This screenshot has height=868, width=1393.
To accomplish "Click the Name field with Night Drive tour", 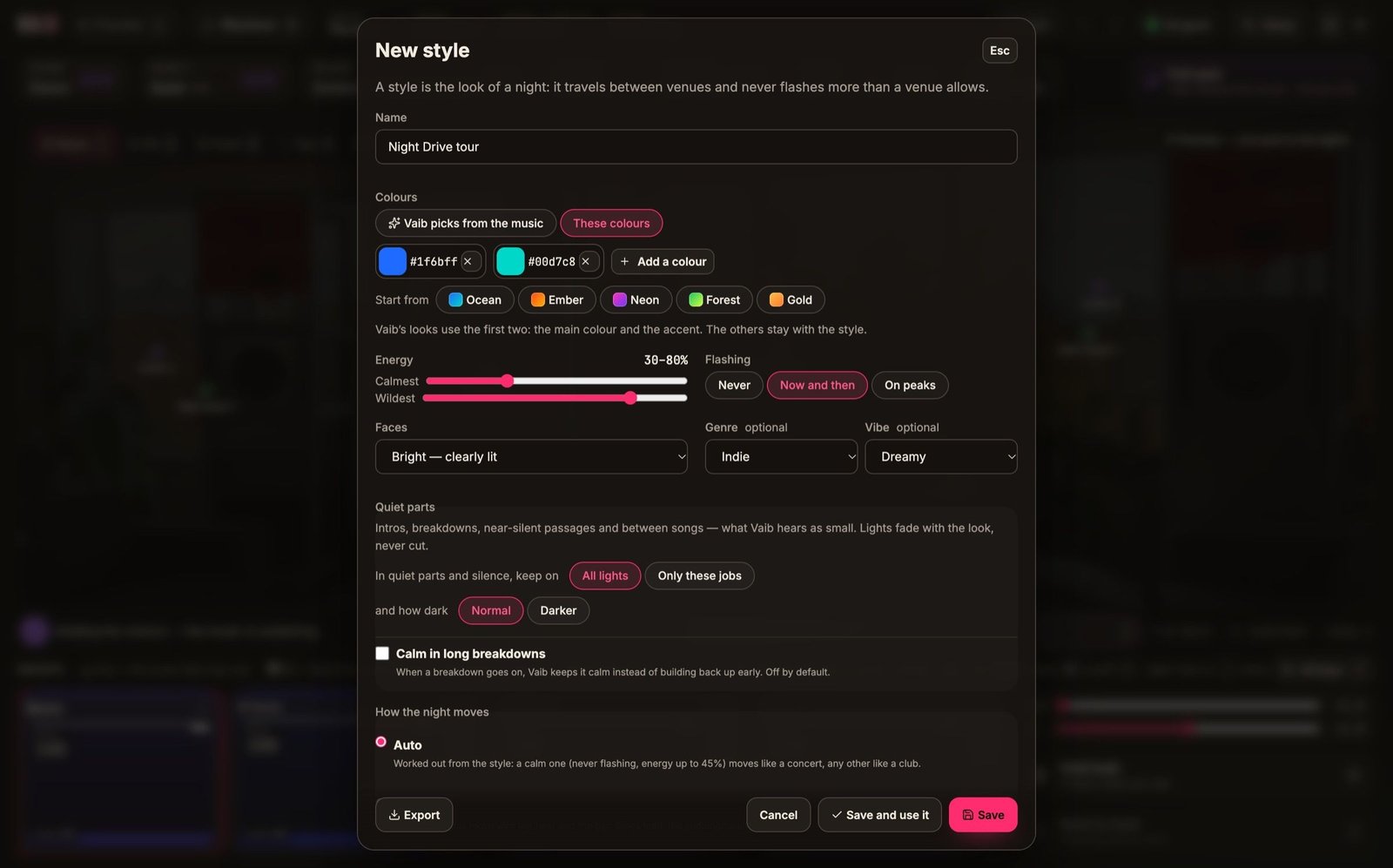I will (696, 146).
